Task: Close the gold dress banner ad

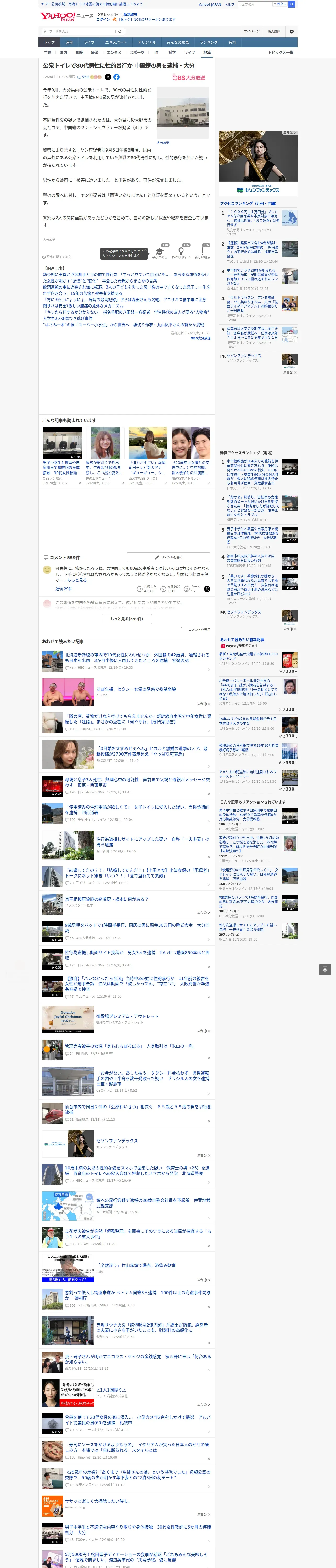Action: [x=295, y=133]
